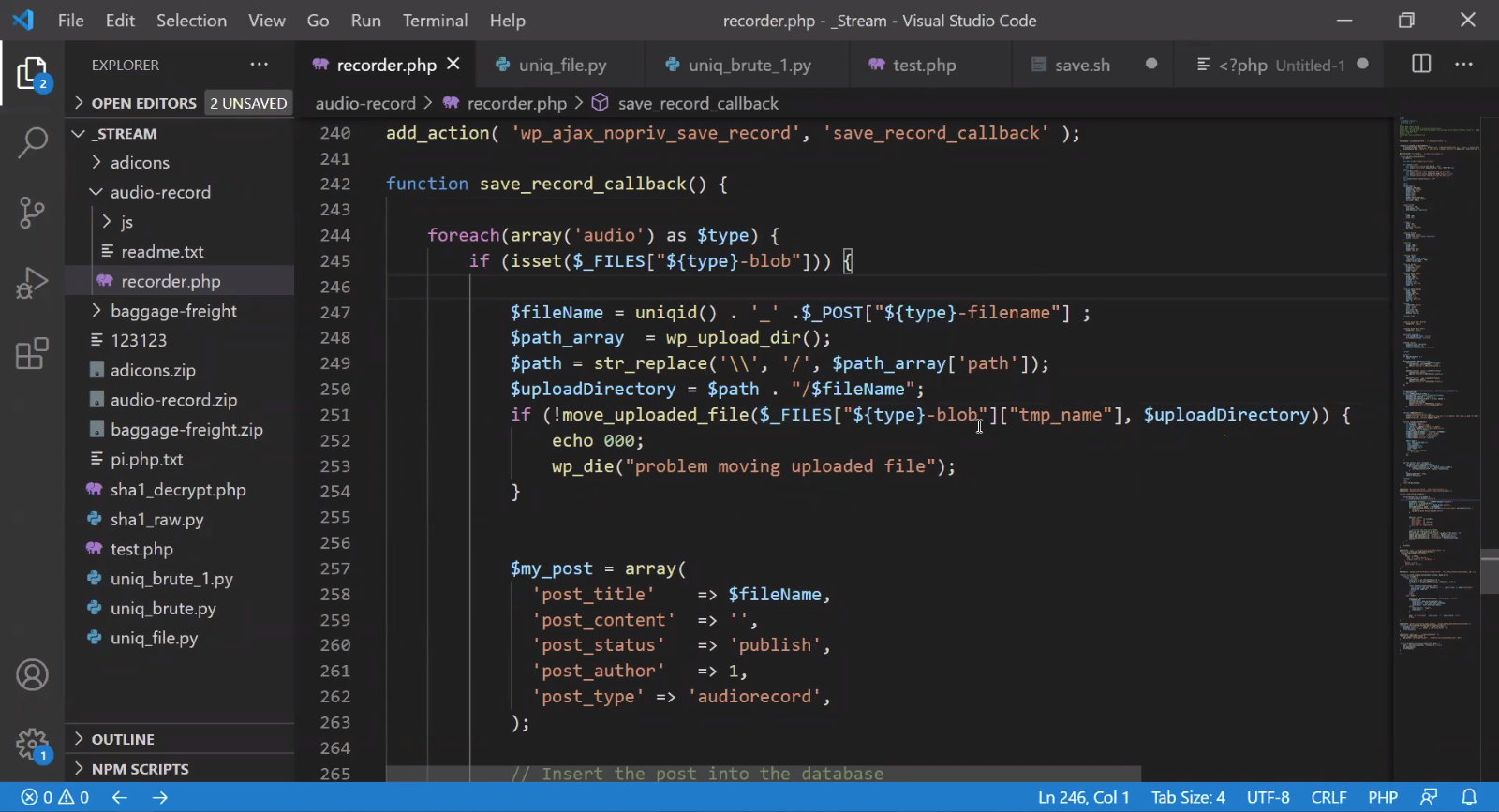
Task: Open the Help menu
Action: tap(507, 21)
